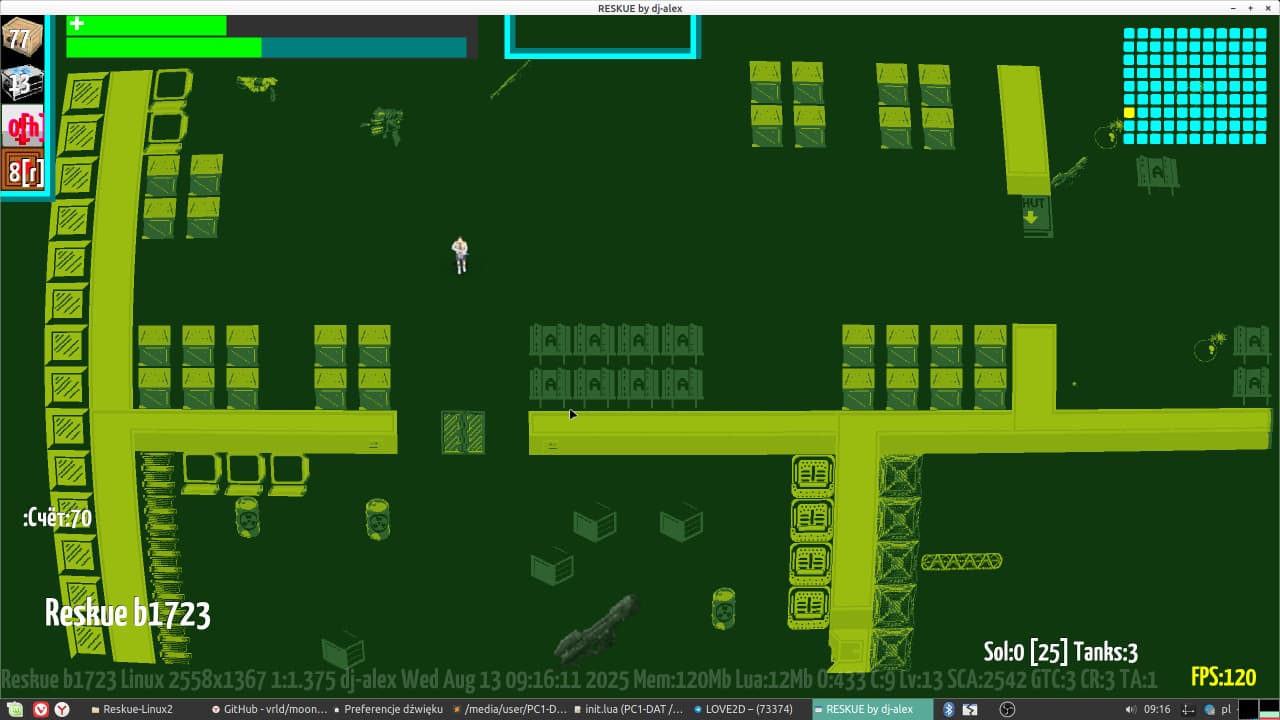This screenshot has height=720, width=1280.
Task: Select the wooden crate slot labeled 8[r]
Action: tap(22, 171)
